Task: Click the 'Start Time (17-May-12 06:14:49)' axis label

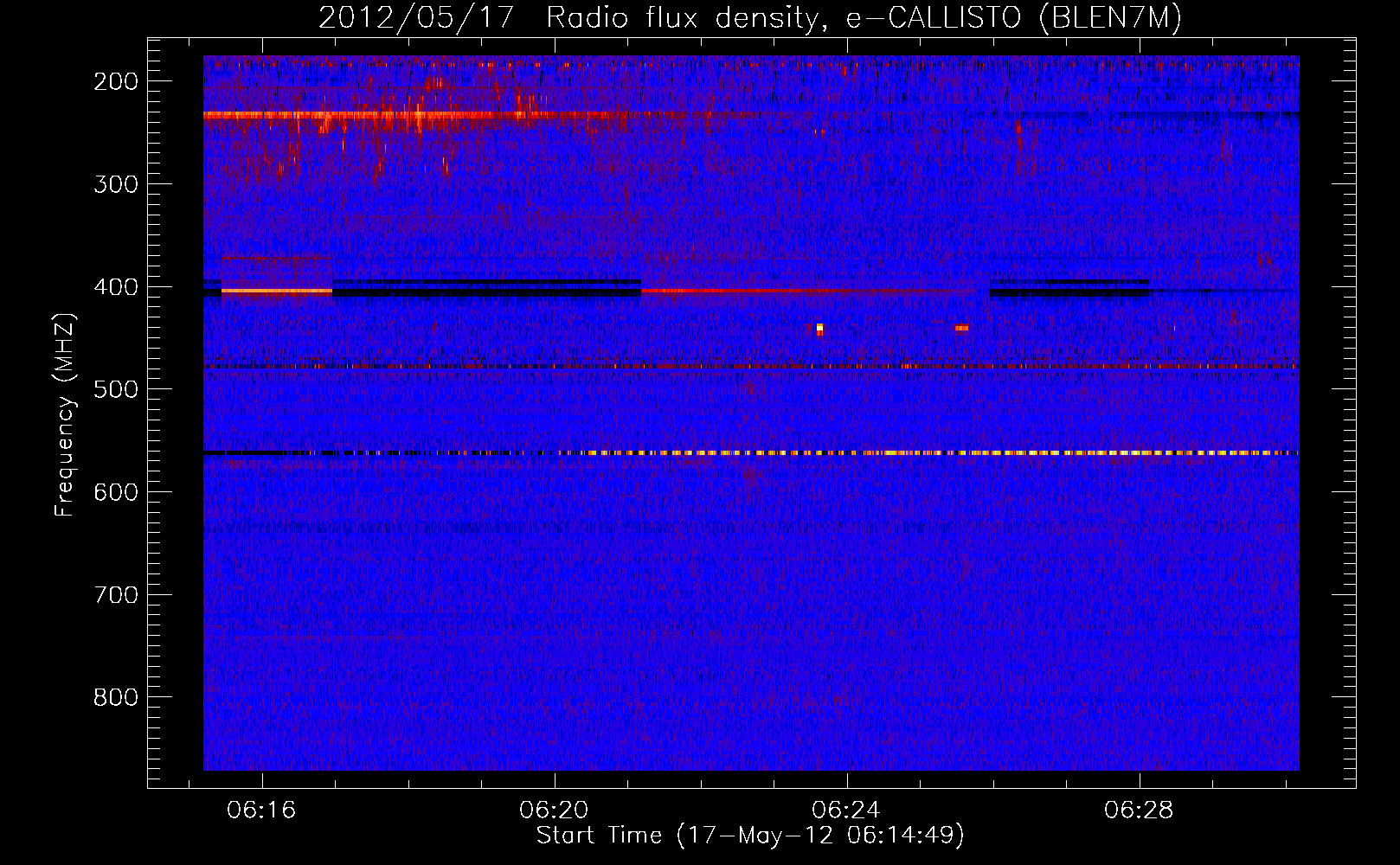Action: pyautogui.click(x=750, y=836)
